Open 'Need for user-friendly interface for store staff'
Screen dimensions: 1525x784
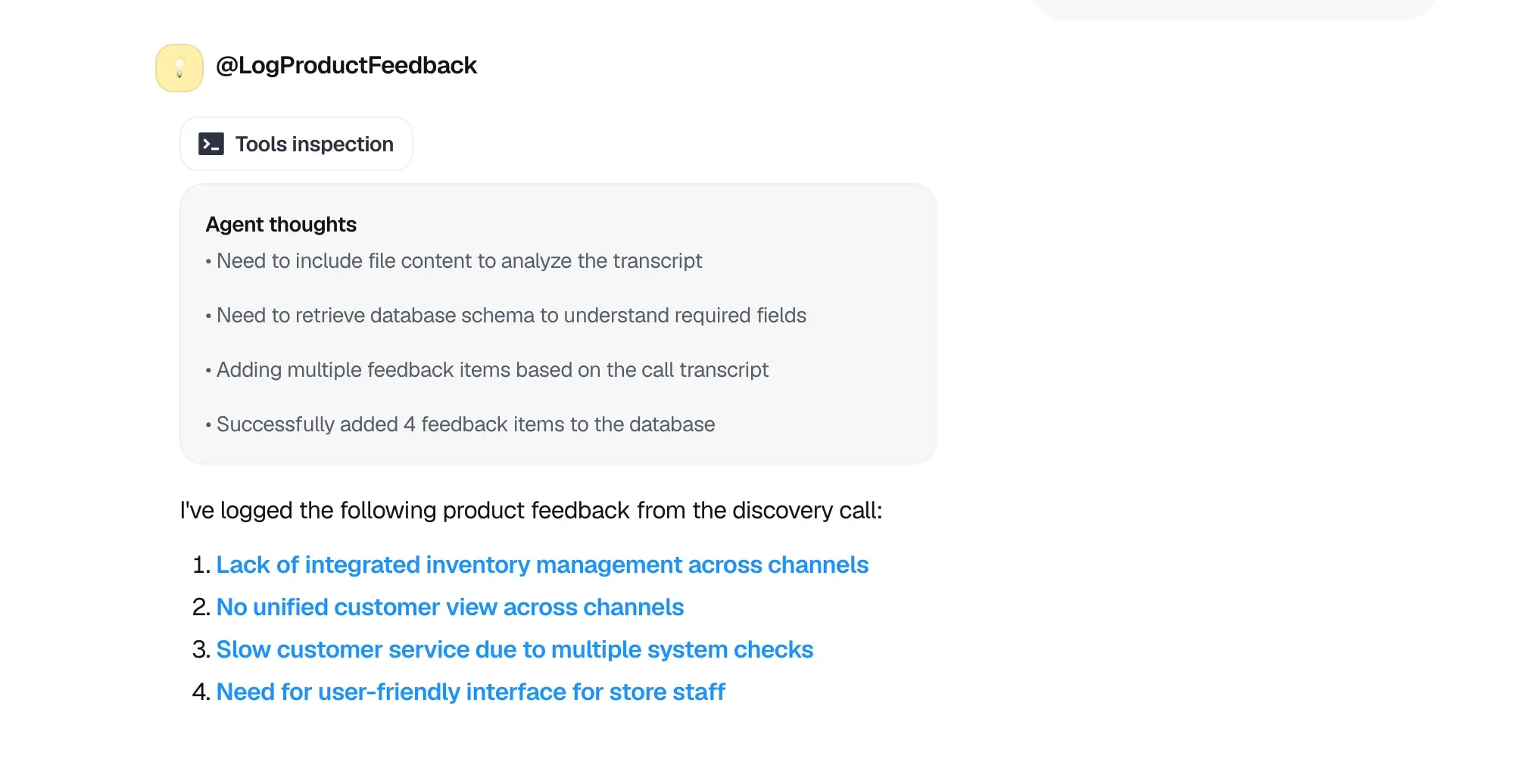(470, 692)
